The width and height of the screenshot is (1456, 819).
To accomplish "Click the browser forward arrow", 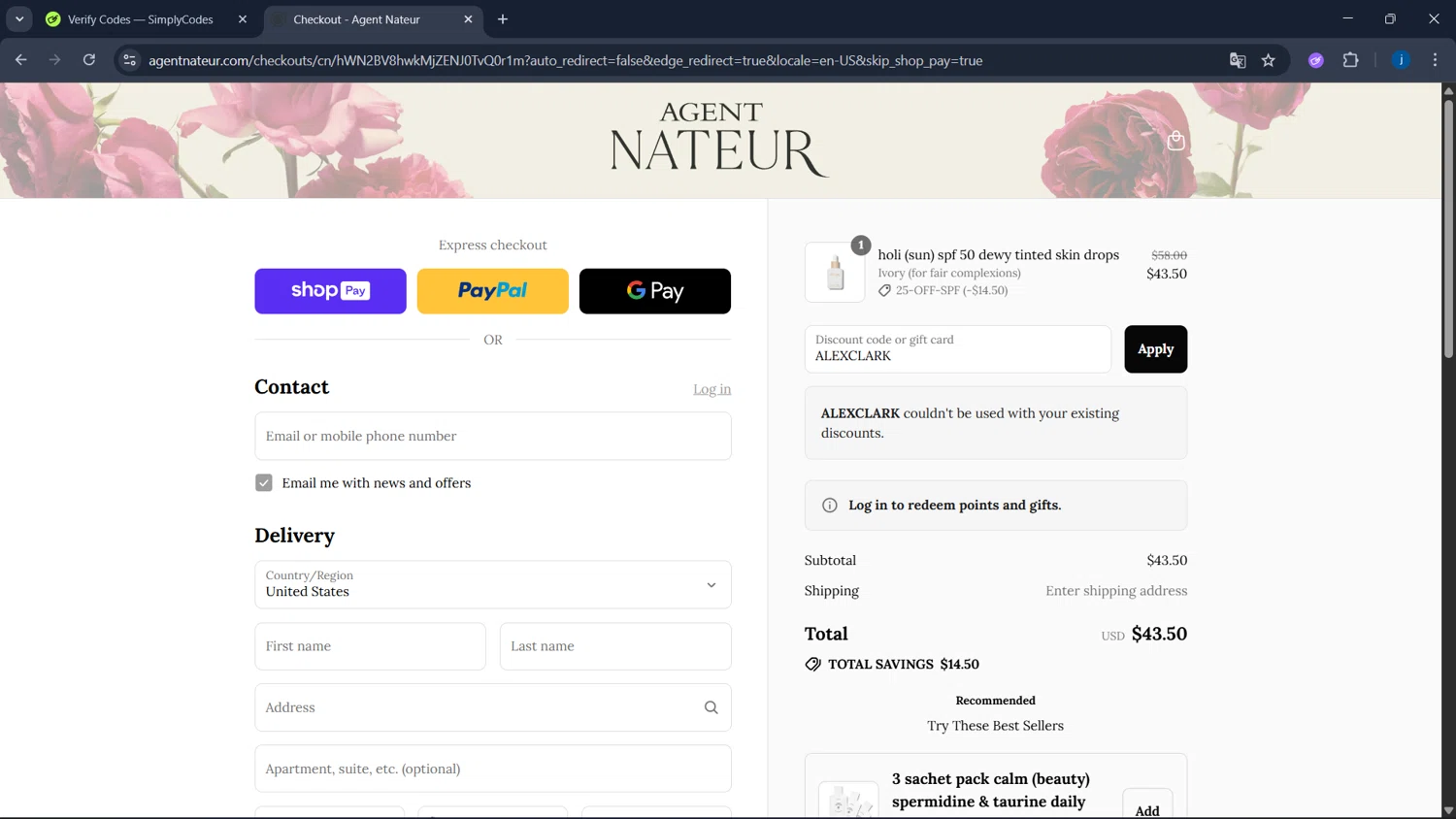I will click(55, 60).
